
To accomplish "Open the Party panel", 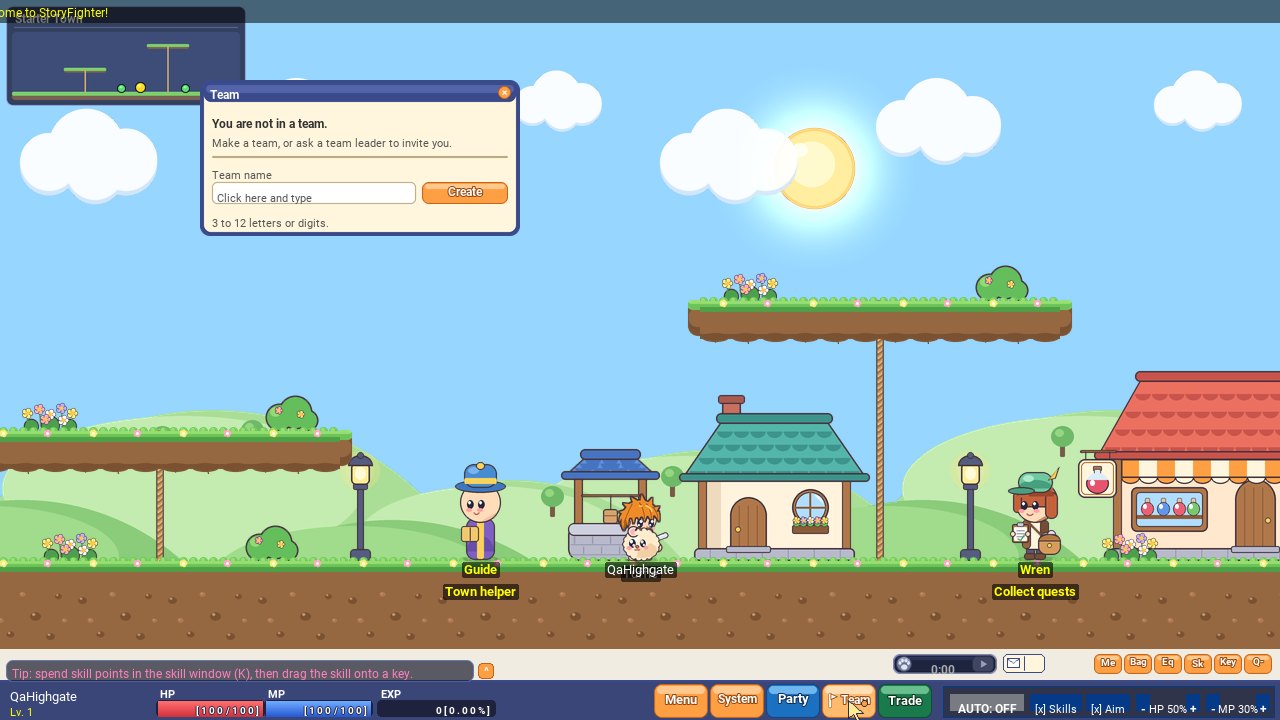I will click(x=793, y=700).
